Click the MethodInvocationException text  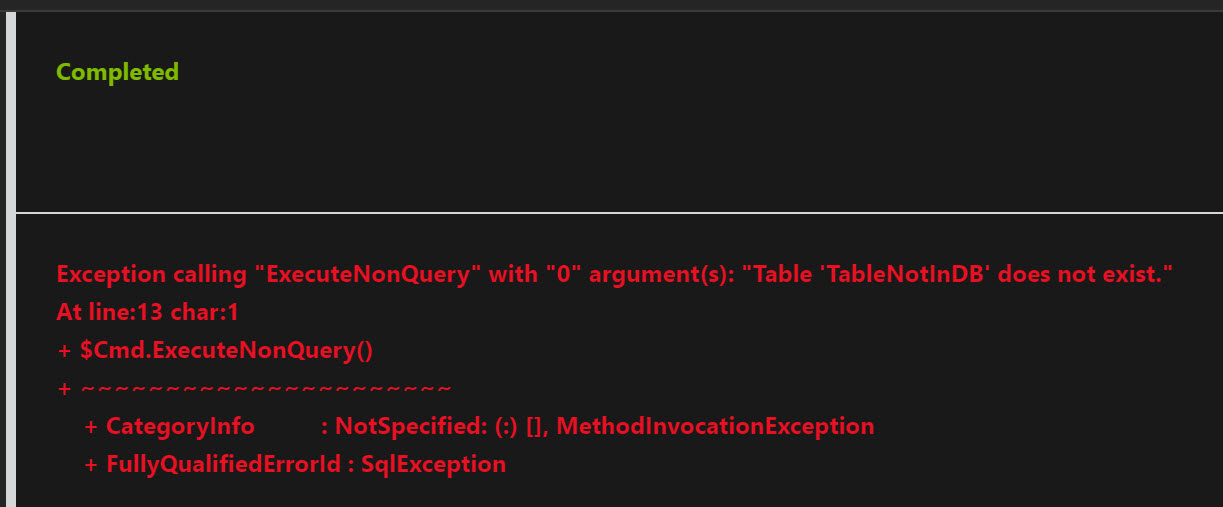click(715, 426)
